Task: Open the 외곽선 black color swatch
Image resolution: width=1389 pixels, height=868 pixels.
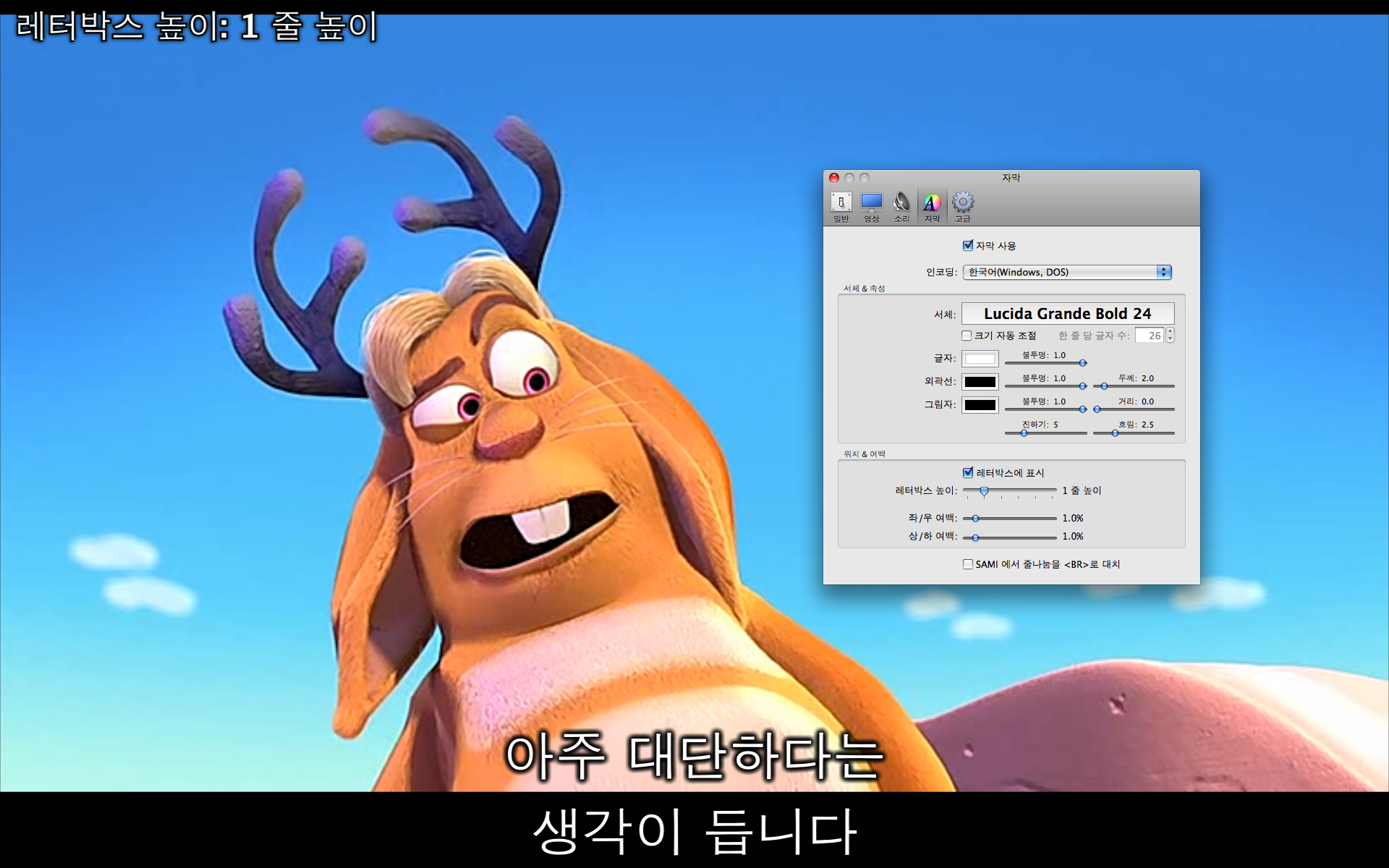Action: click(980, 382)
